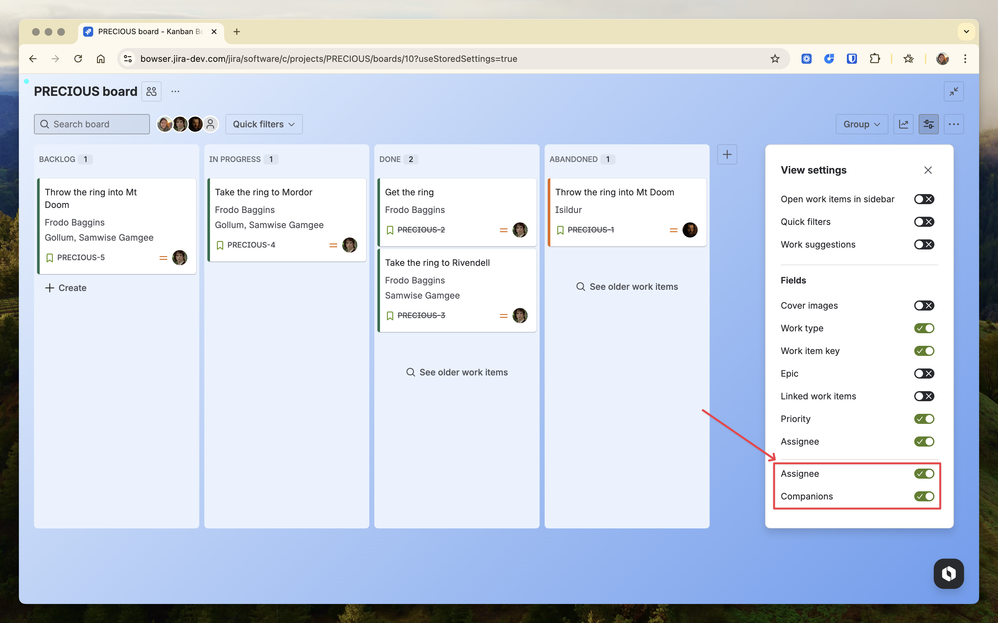
Task: Open the PRECIOUS-3 issue key link
Action: 421,316
